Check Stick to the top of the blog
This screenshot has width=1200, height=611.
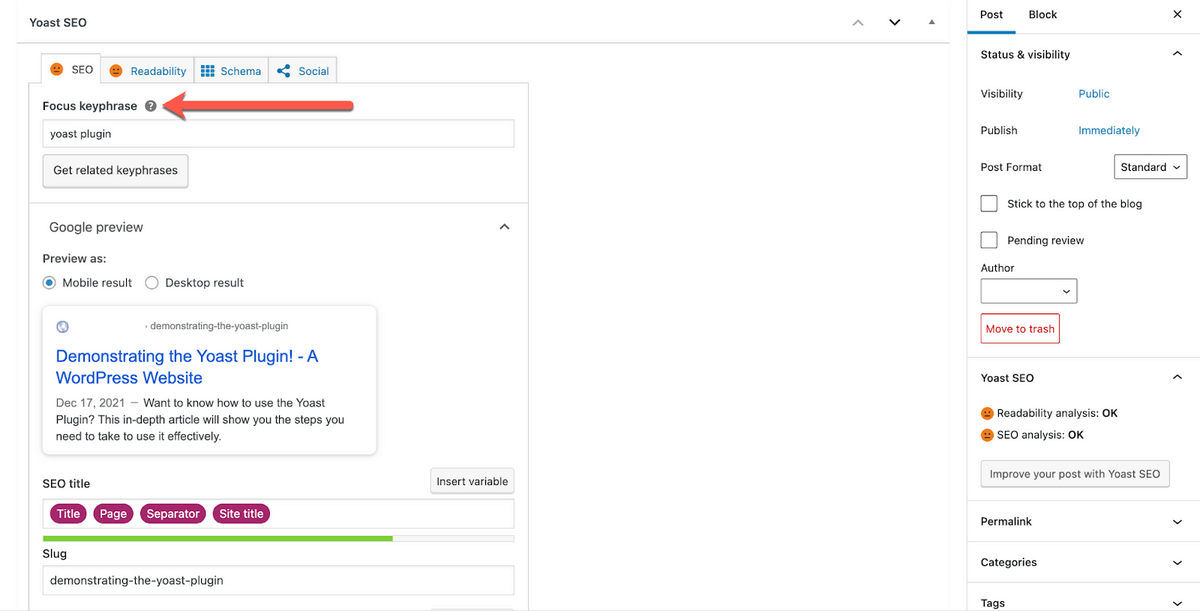click(989, 204)
